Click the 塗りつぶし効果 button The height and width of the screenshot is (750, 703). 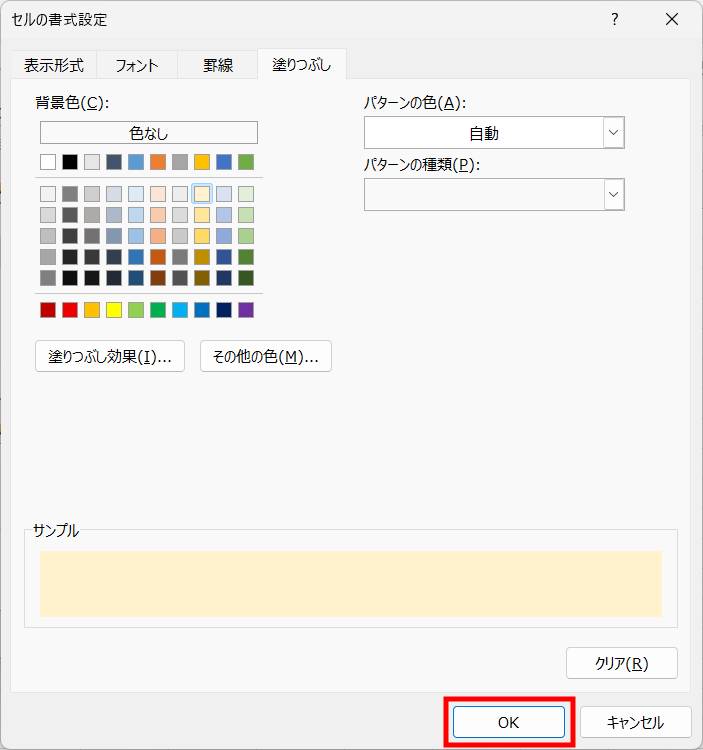(x=110, y=356)
